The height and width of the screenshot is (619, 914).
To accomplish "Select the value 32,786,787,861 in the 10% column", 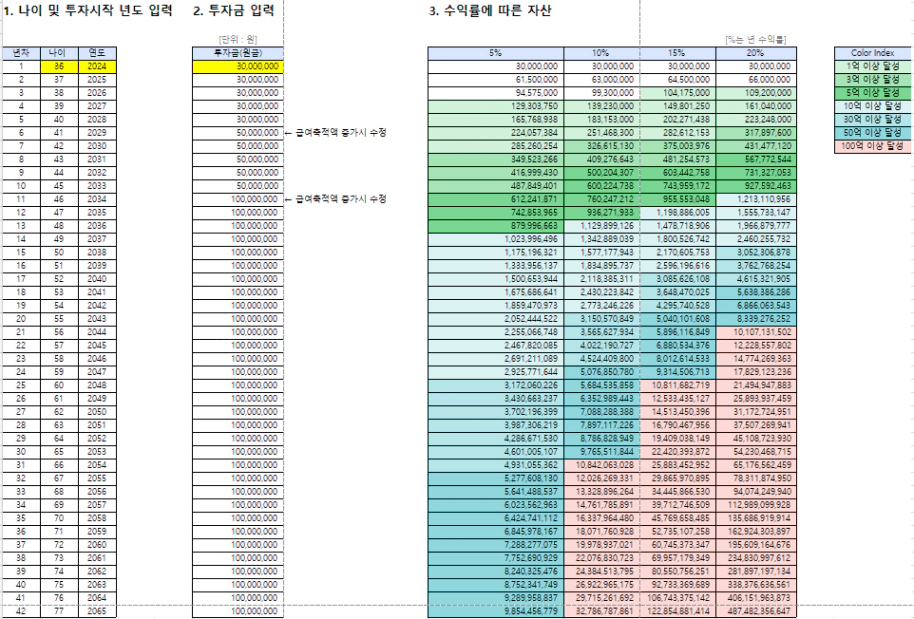I will tap(601, 611).
